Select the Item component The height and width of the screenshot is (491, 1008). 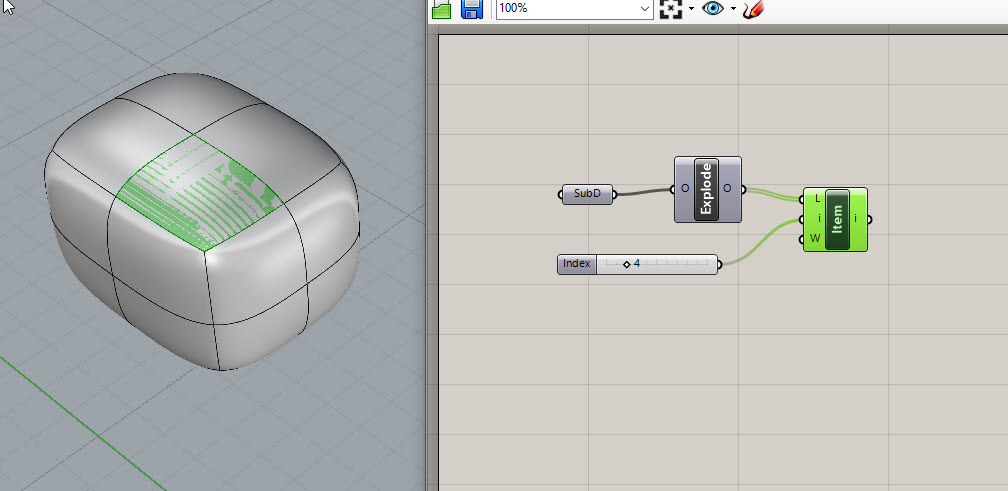pos(835,219)
